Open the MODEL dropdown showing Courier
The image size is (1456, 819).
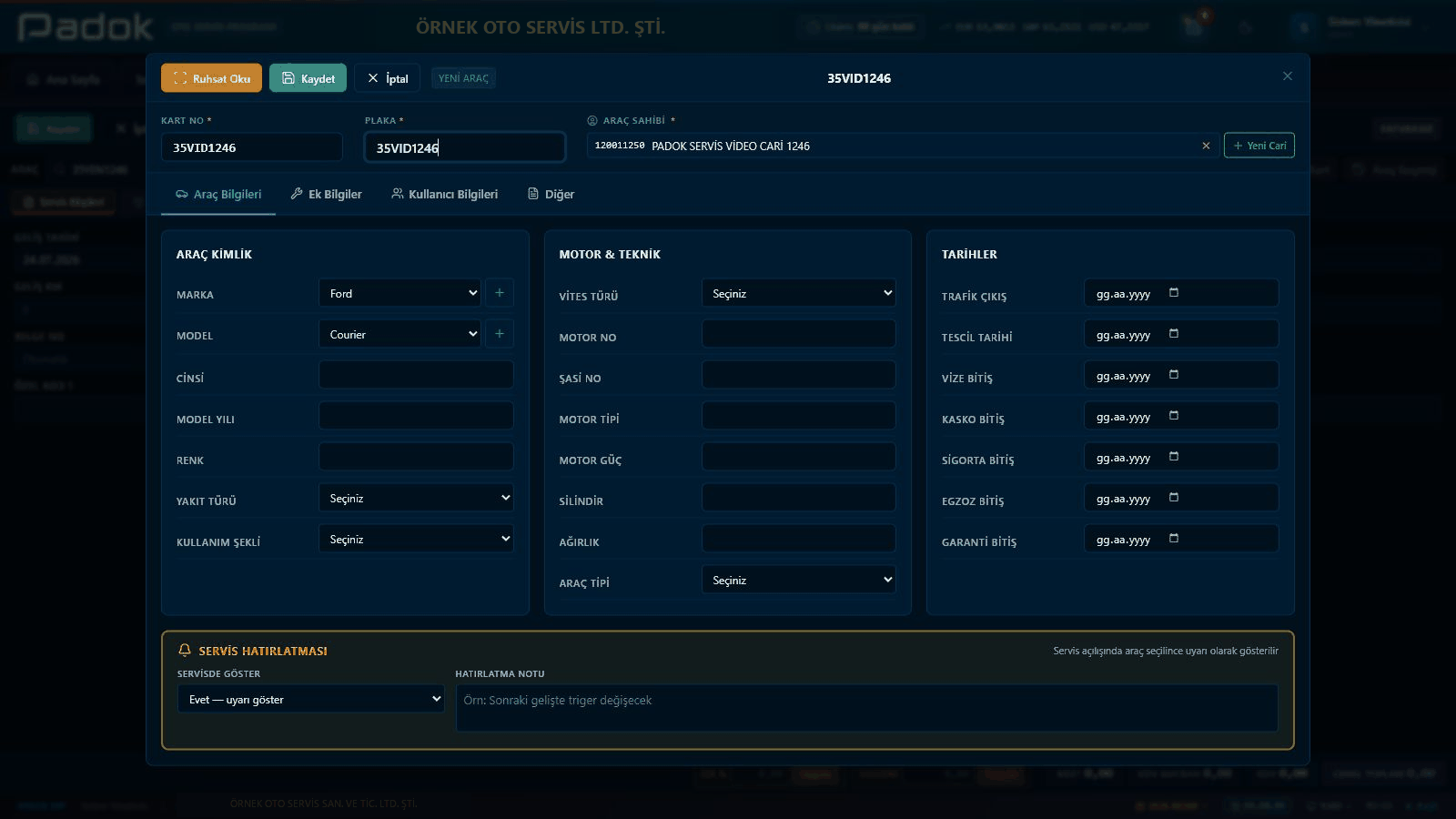(400, 334)
